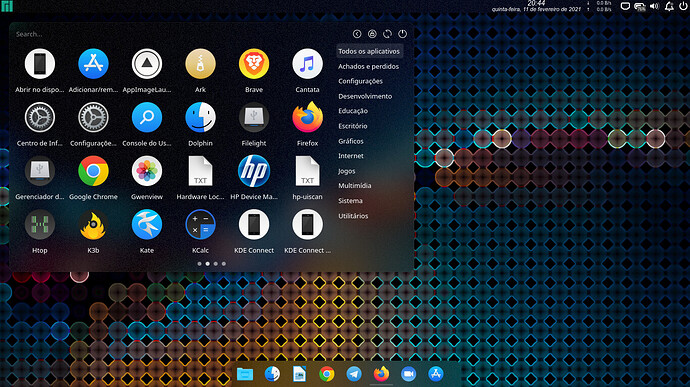Launch Htop process monitor
Screen dimensions: 690x387
(x=40, y=225)
